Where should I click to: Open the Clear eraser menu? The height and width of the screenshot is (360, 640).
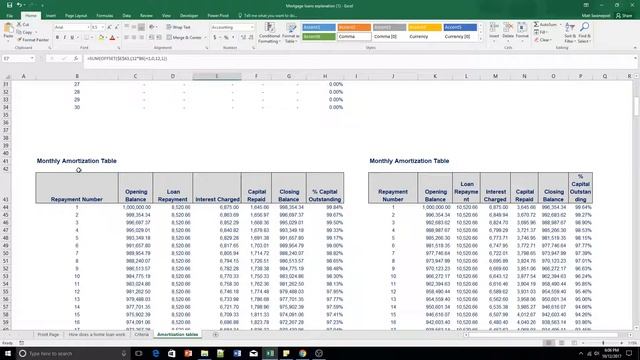point(543,40)
